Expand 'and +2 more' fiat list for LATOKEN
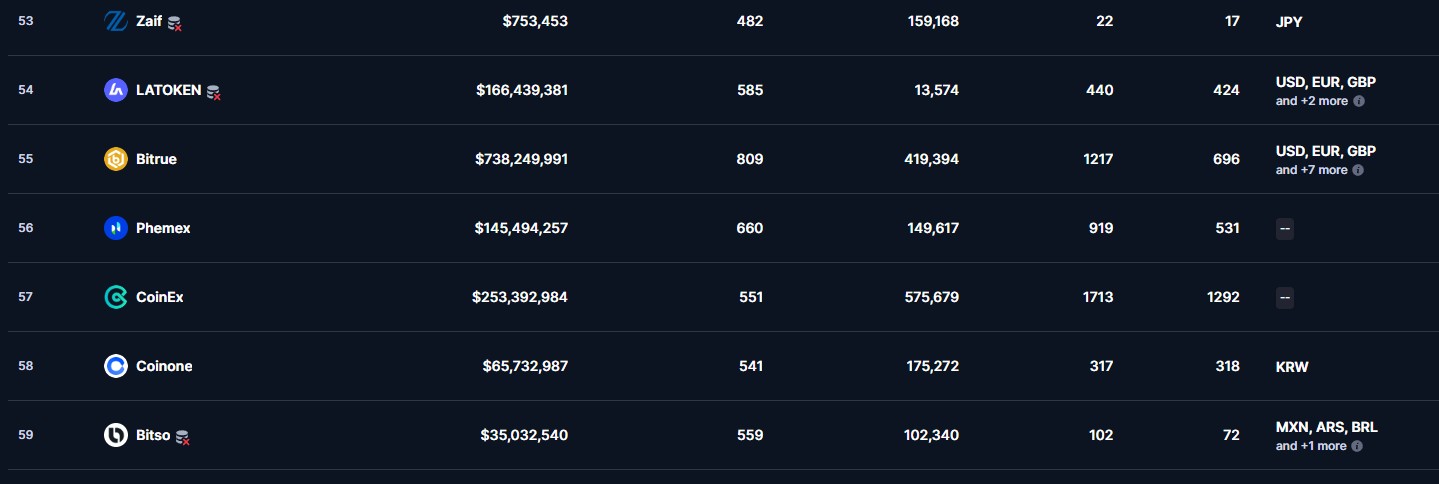This screenshot has width=1439, height=484. pos(1312,101)
